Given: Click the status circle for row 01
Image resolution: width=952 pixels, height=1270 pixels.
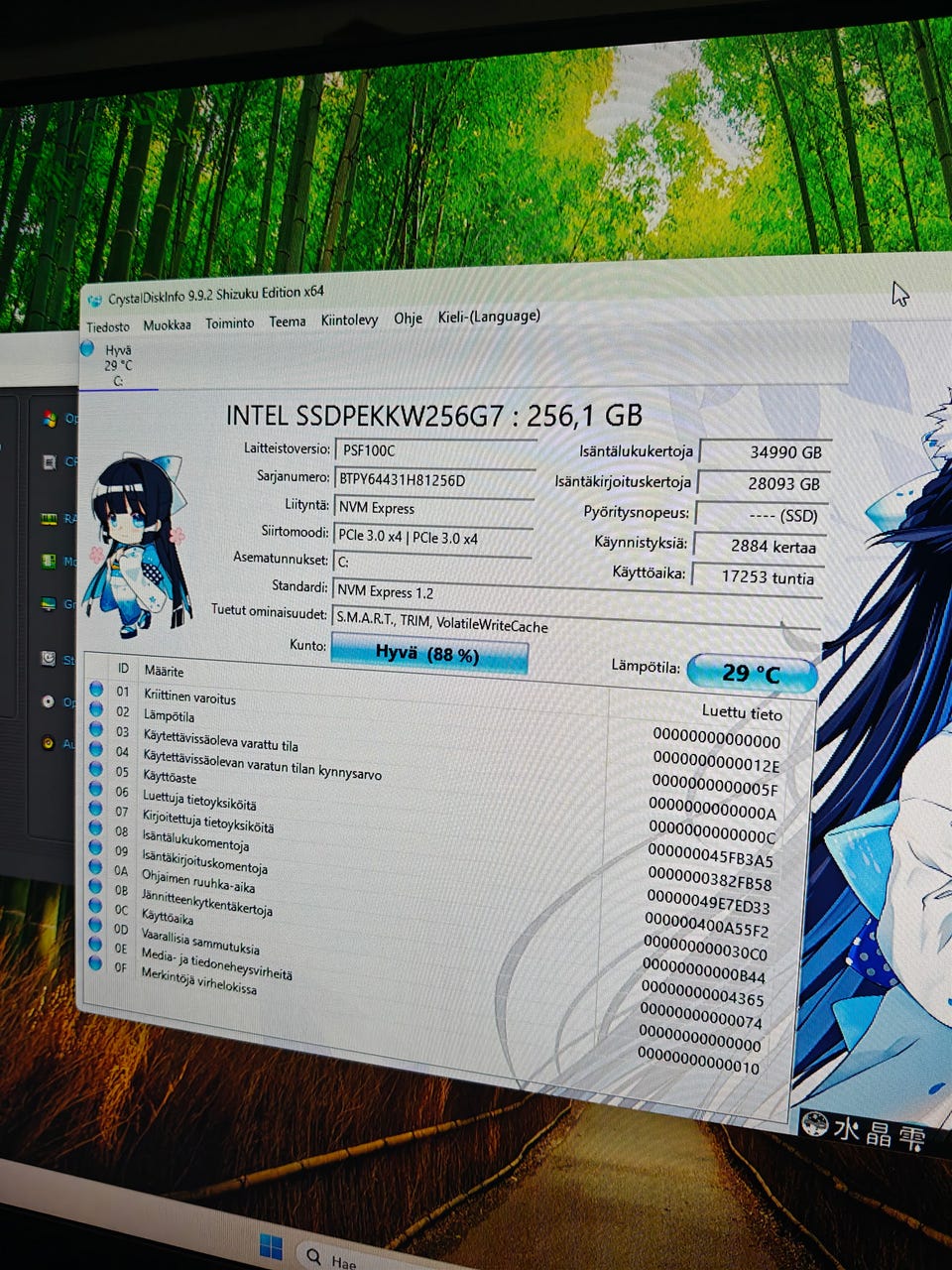Looking at the screenshot, I should coord(96,689).
